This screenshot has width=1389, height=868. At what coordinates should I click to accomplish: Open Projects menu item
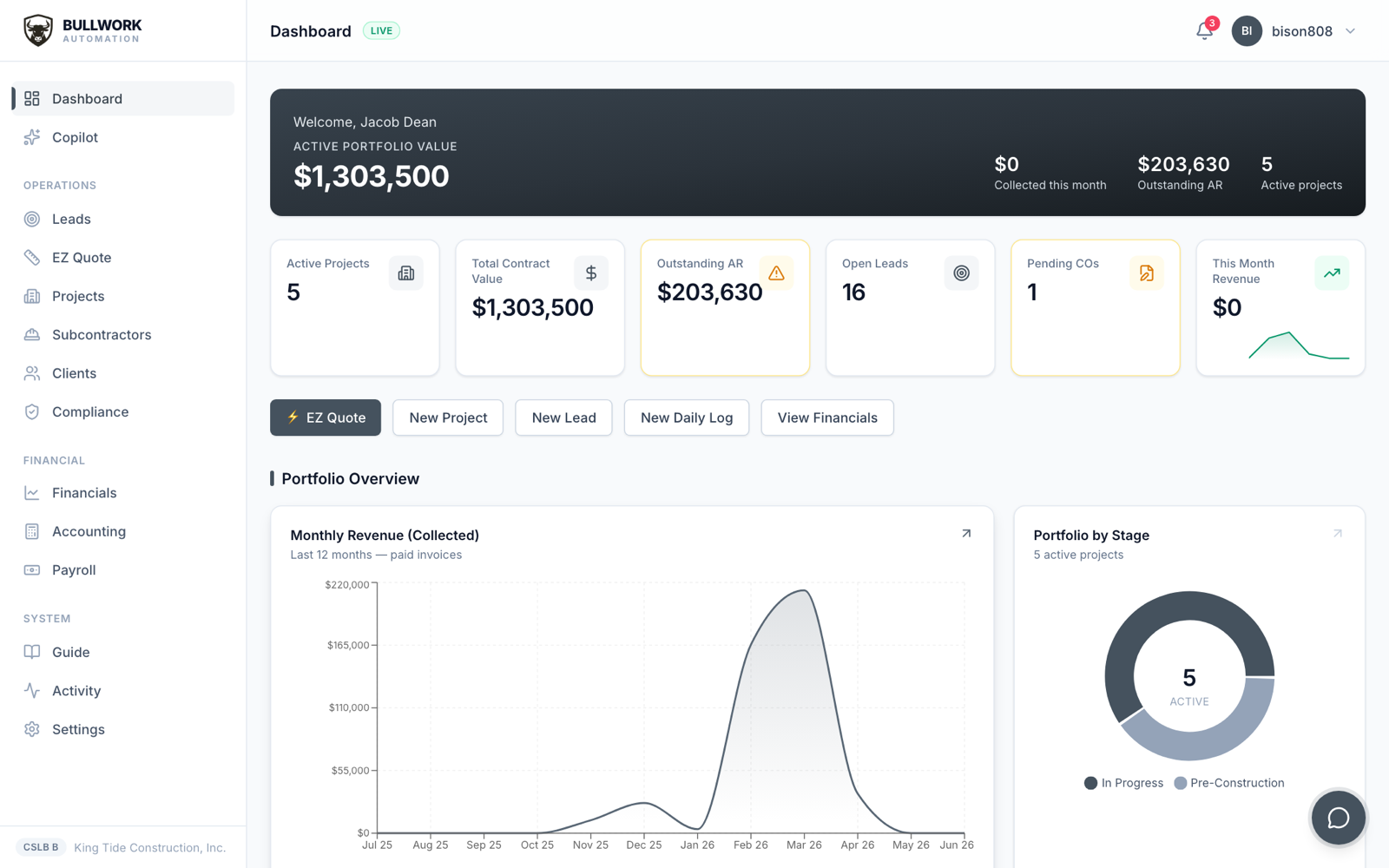pyautogui.click(x=123, y=296)
